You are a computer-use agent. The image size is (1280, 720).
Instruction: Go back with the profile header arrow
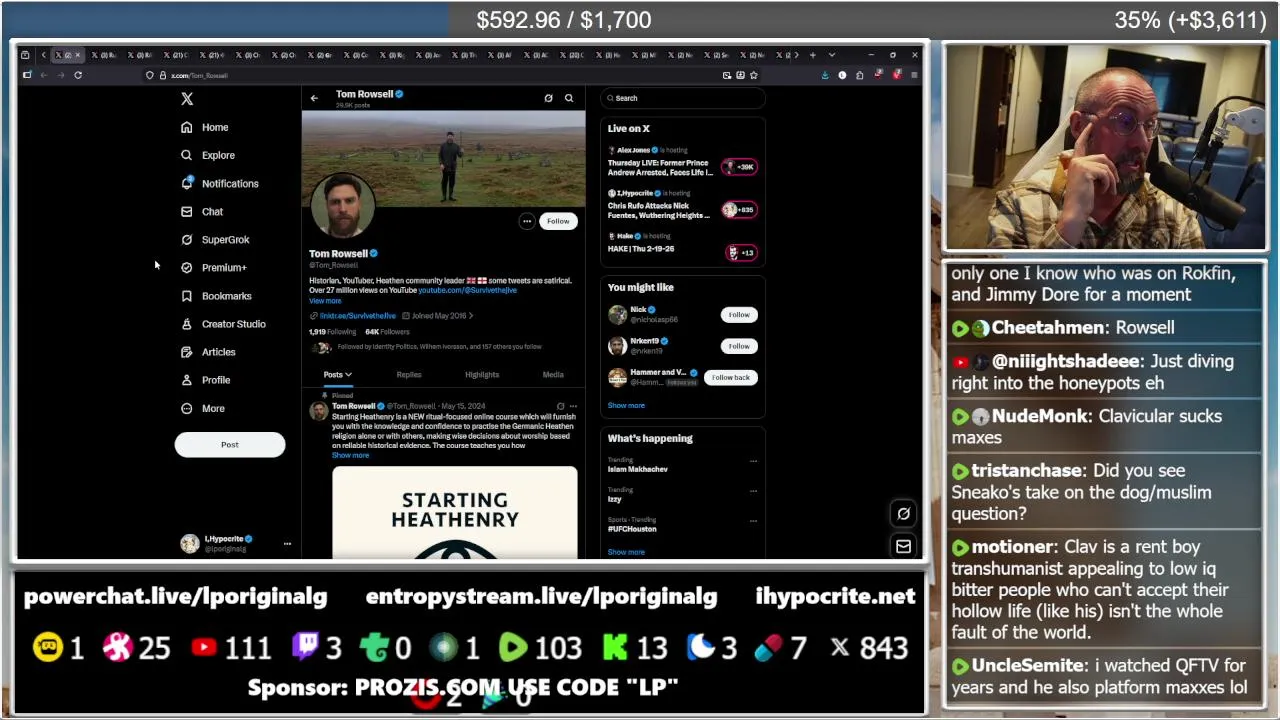pos(314,98)
